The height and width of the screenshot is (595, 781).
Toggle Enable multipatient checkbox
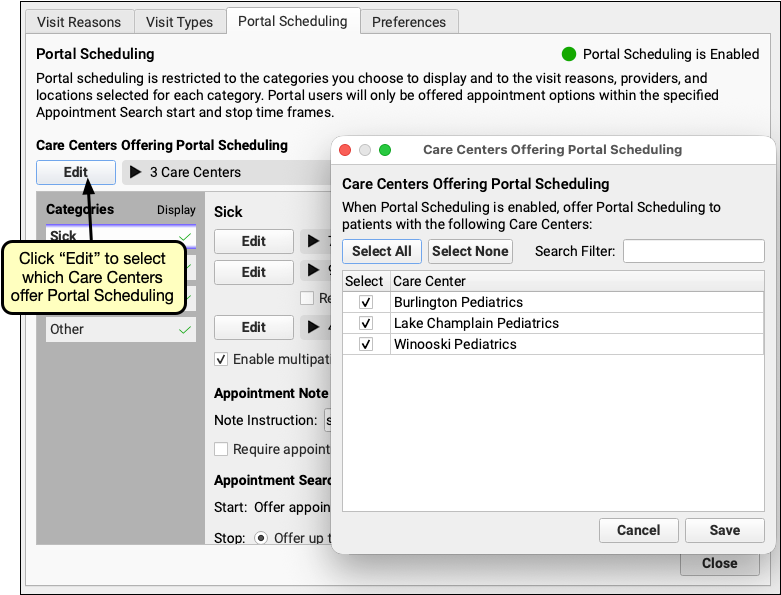[x=222, y=359]
